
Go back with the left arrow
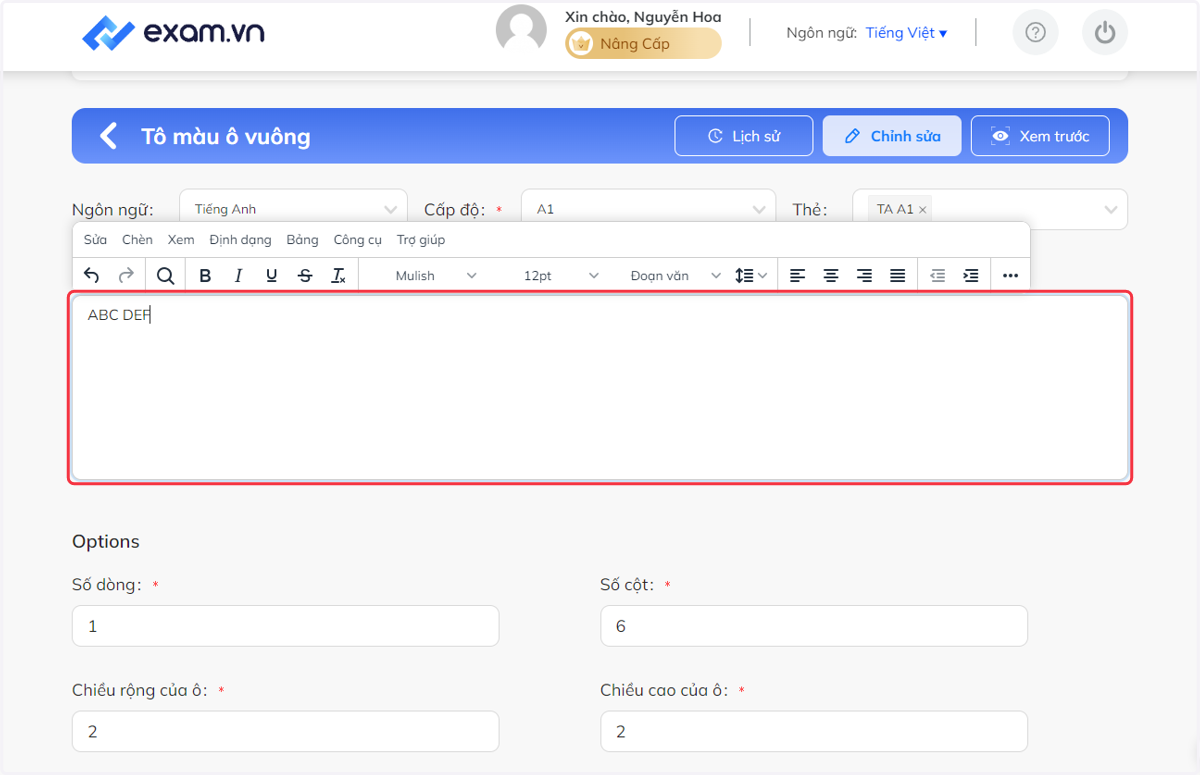click(109, 136)
